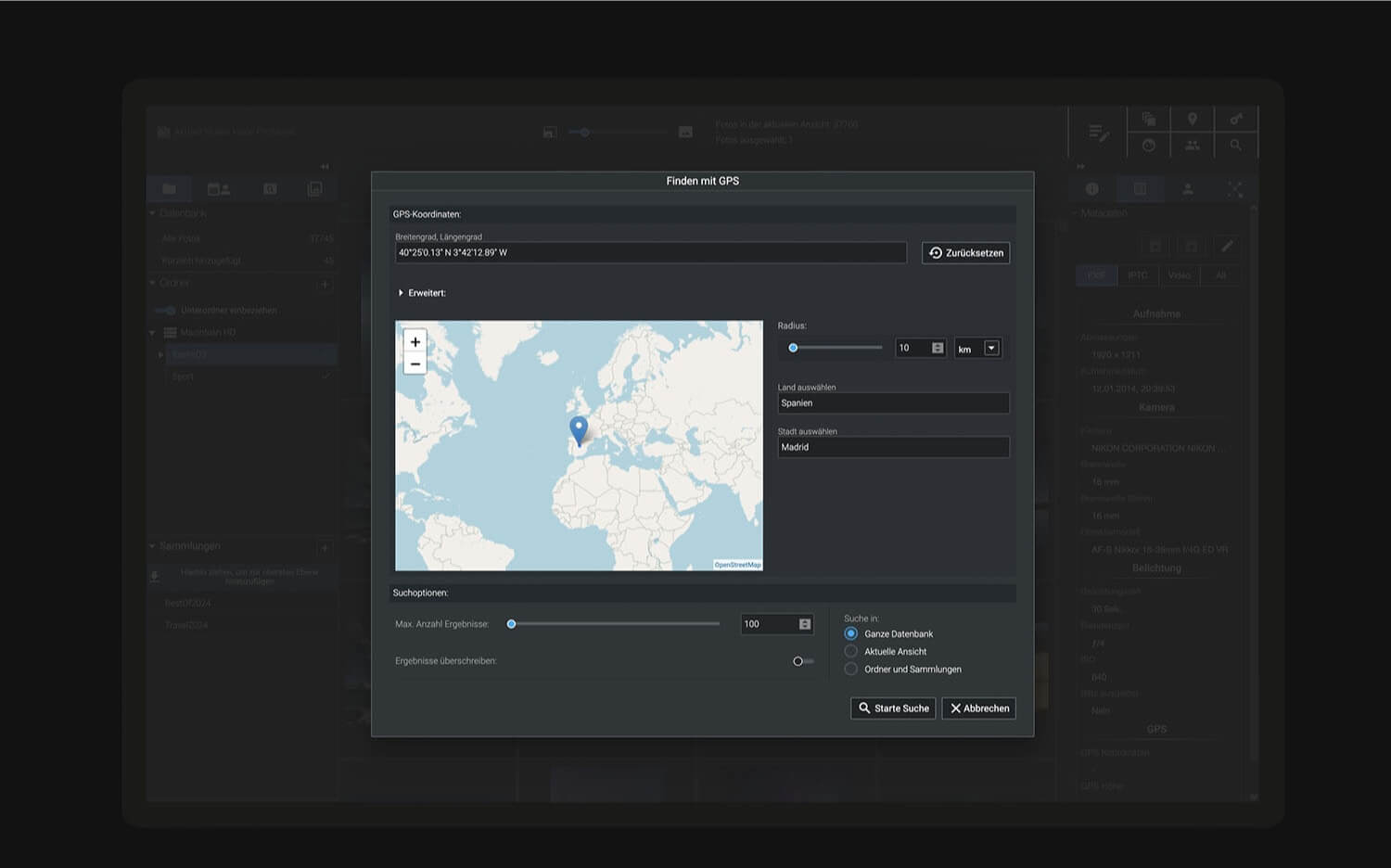Click the large thumbnail size icon
1391x868 pixels.
[685, 133]
